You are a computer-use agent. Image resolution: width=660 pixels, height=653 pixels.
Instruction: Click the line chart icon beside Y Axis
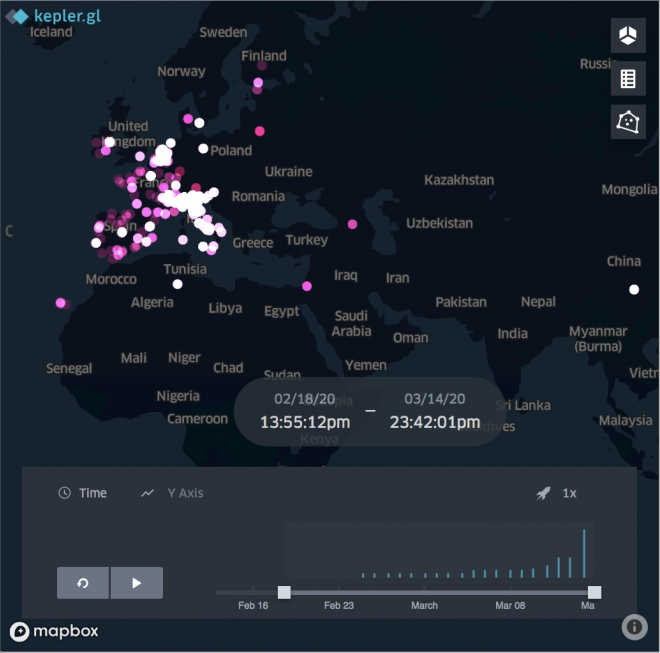pos(148,493)
